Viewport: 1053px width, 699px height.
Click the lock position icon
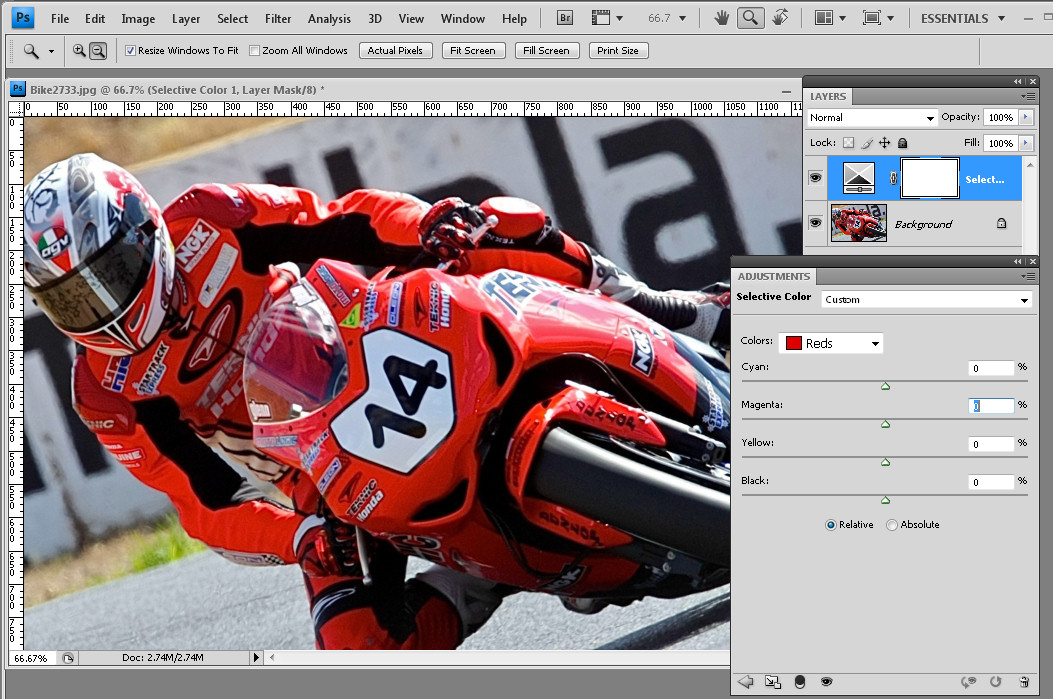click(884, 142)
